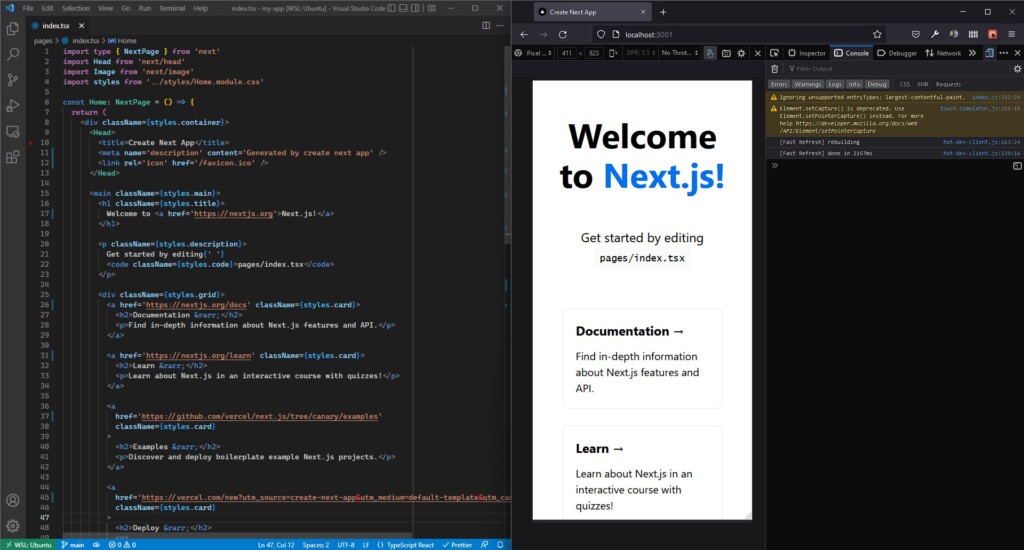The width and height of the screenshot is (1024, 550).
Task: Split the VS Code editor right
Action: [x=486, y=25]
